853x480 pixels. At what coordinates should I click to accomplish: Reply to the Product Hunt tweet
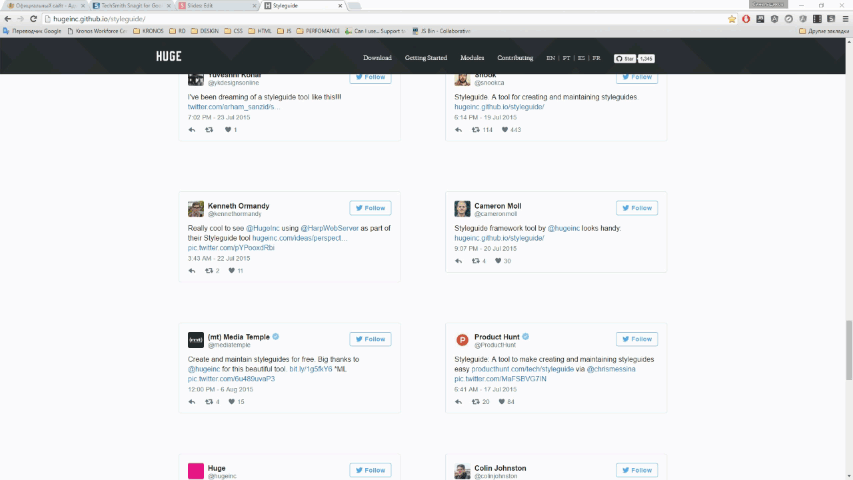click(458, 402)
